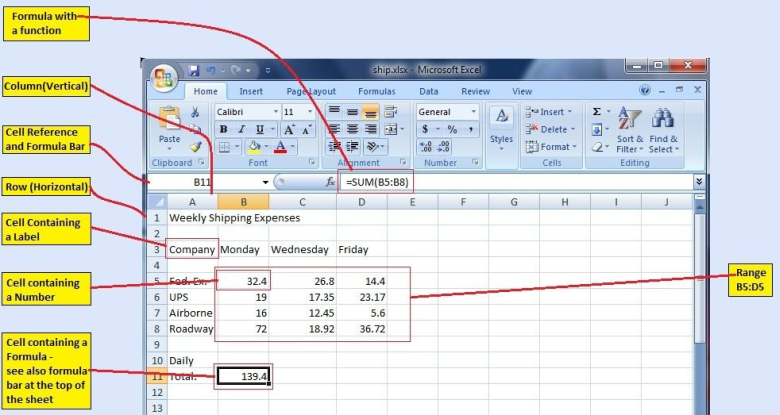The height and width of the screenshot is (415, 780).
Task: Click the Fill down-arrow icon
Action: point(597,130)
